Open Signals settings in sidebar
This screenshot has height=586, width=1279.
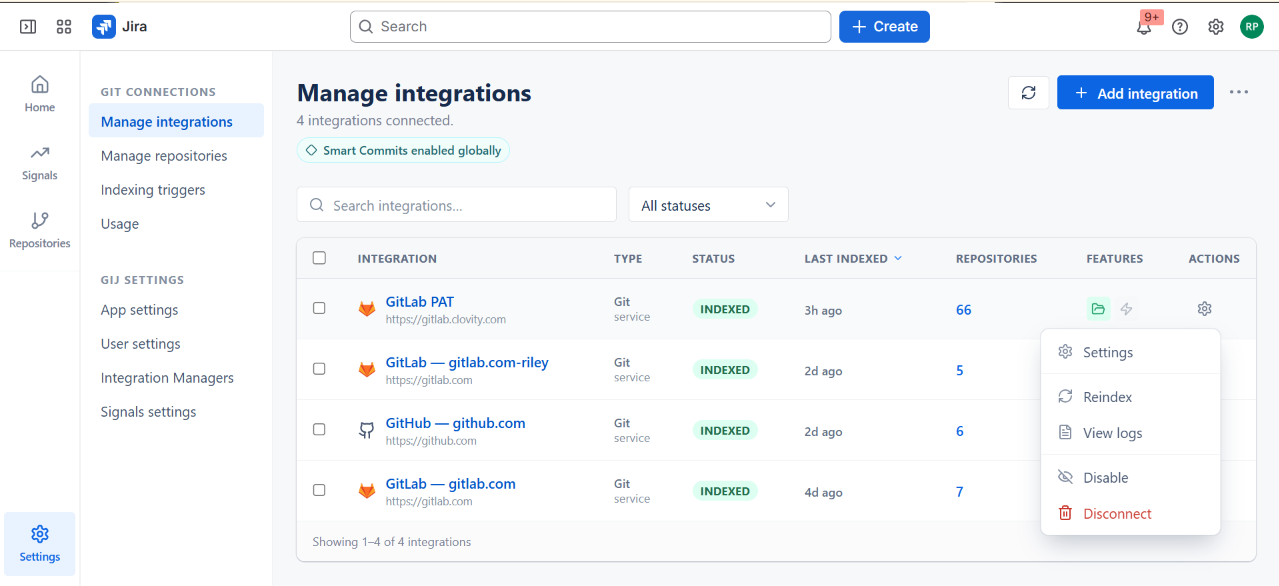tap(148, 412)
